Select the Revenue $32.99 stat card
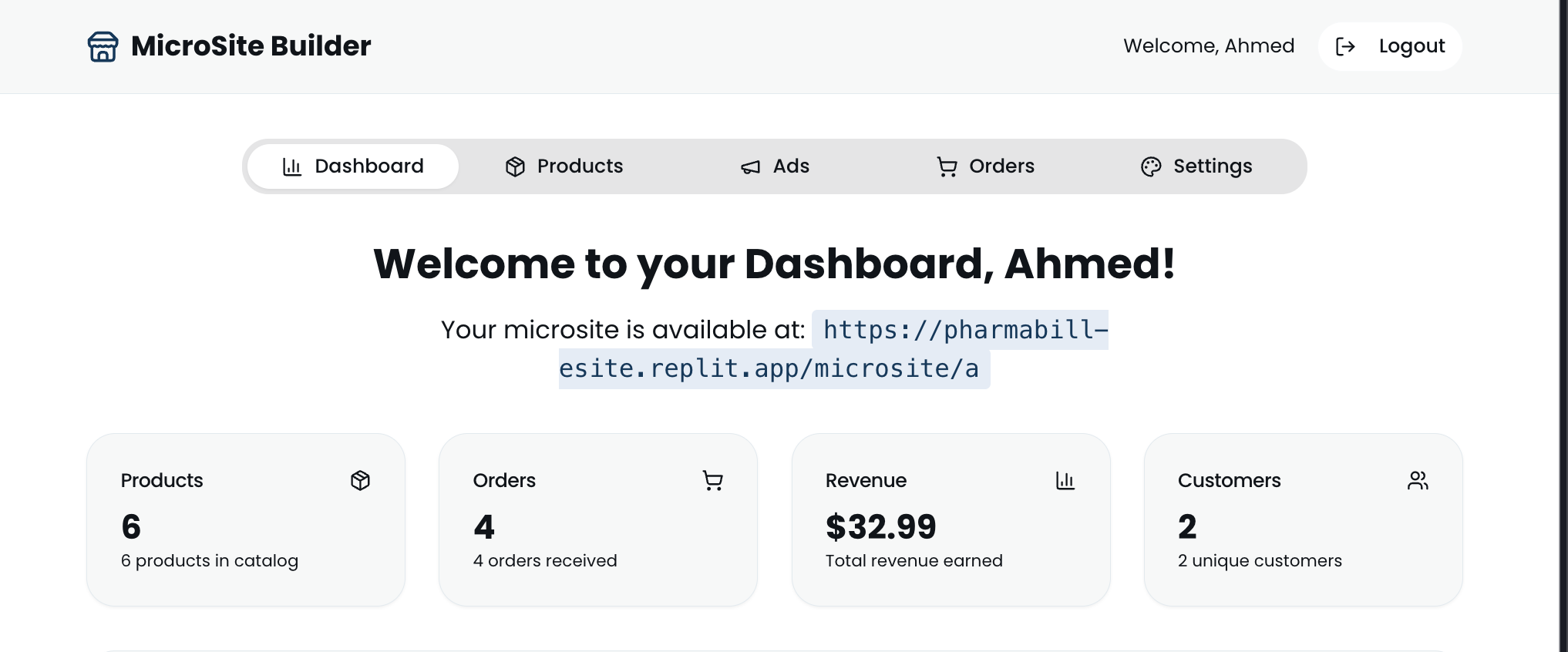 click(x=951, y=519)
